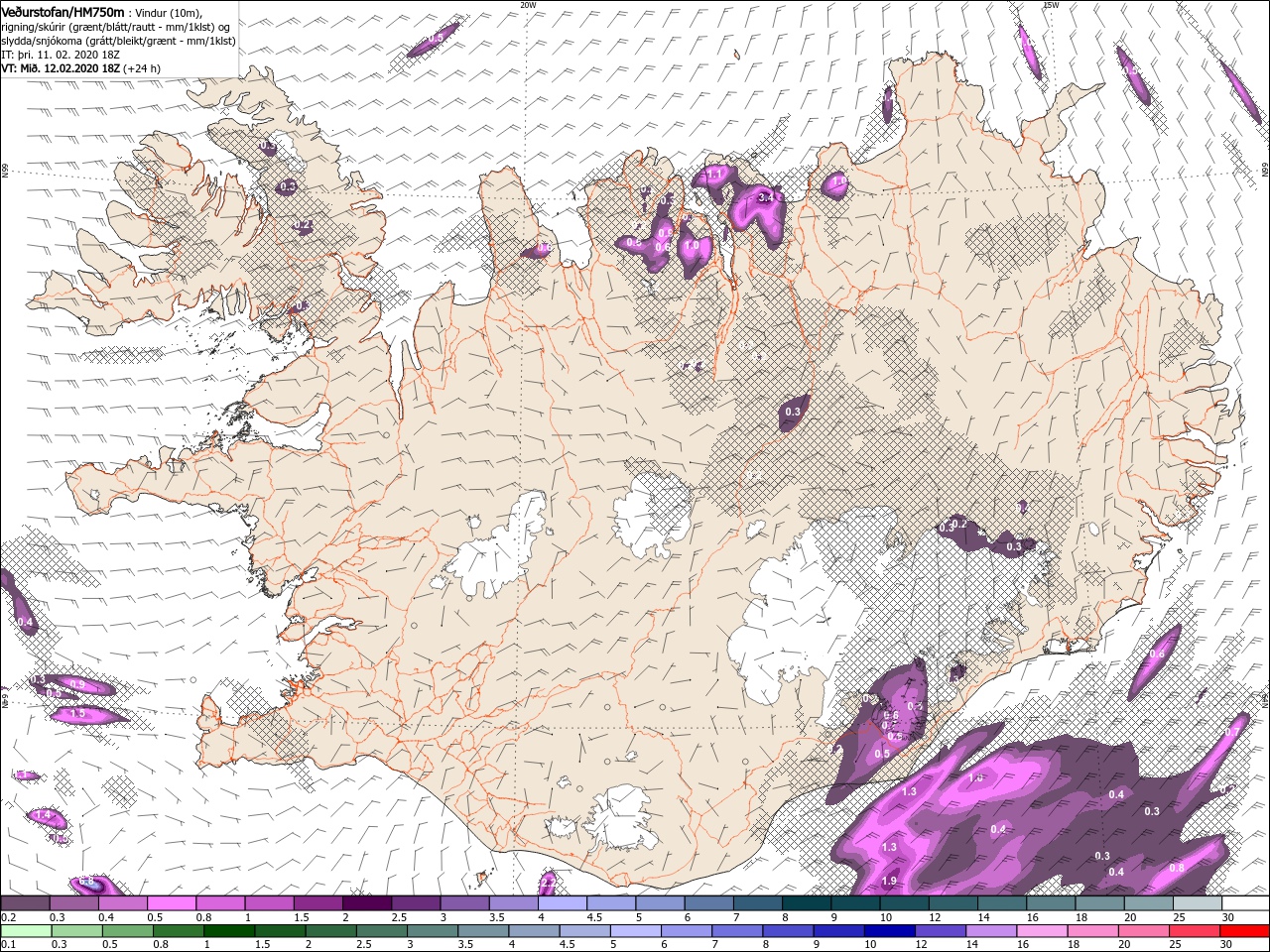Click the dark green 1 swatch in the rain legend
Image resolution: width=1270 pixels, height=952 pixels.
pos(229,931)
